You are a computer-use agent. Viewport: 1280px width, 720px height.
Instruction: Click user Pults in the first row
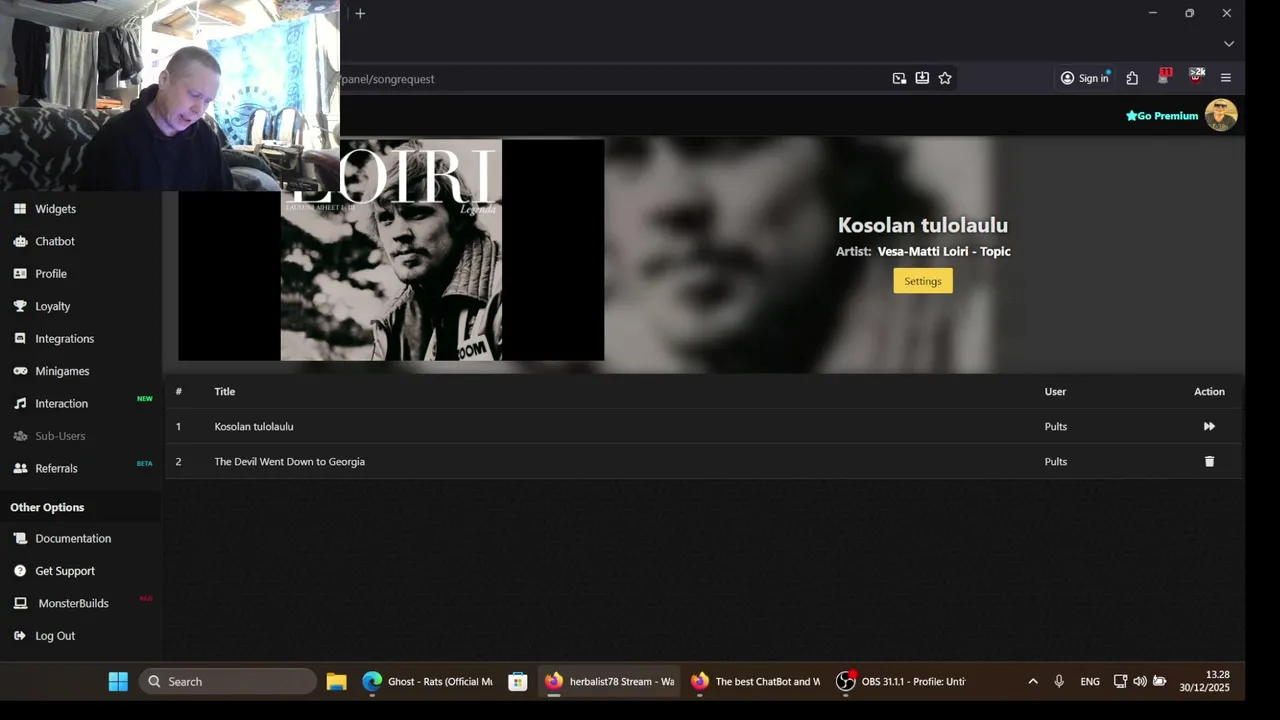click(1056, 426)
